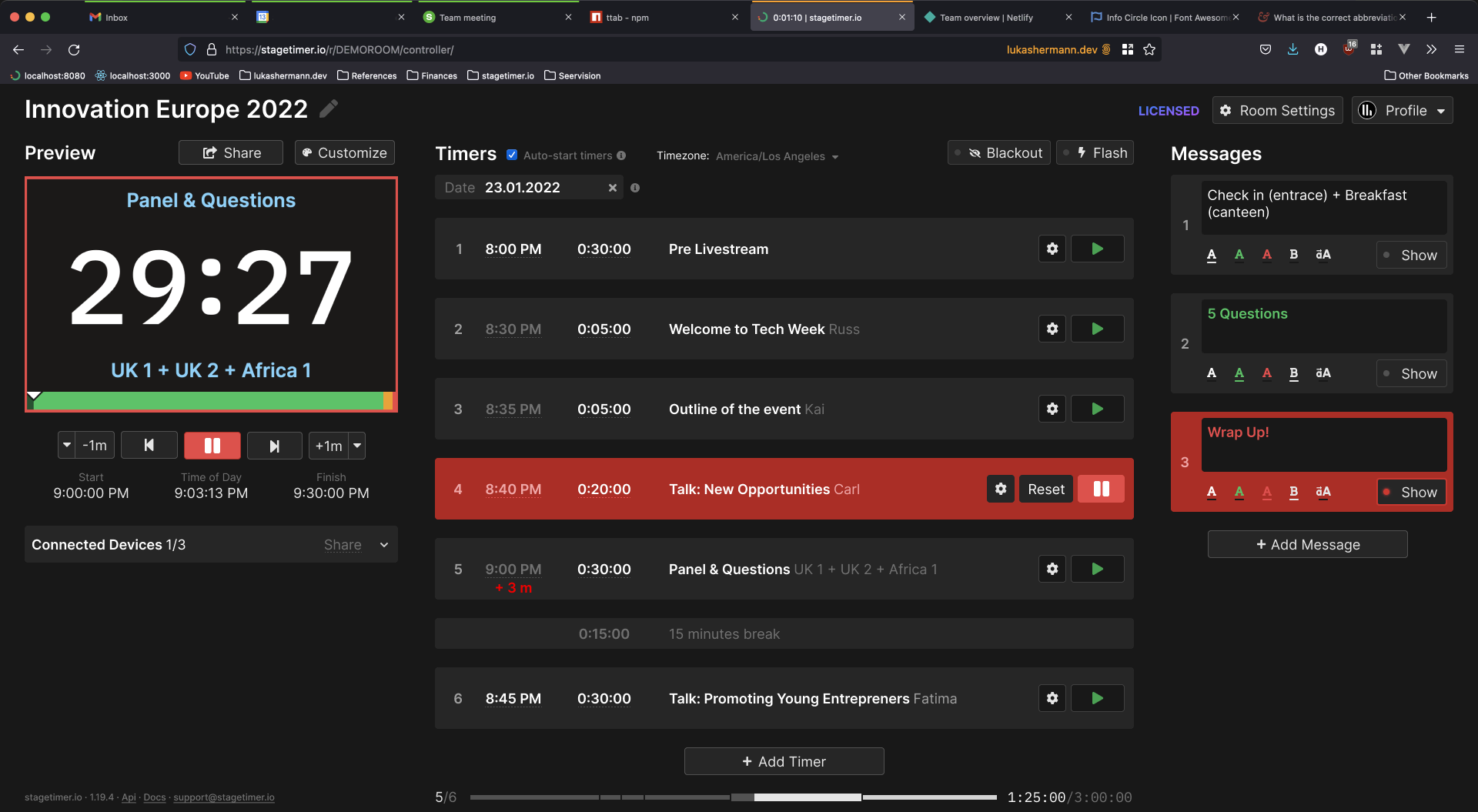This screenshot has width=1478, height=812.
Task: Switch to the Team overview Netlify browser tab
Action: (x=987, y=16)
